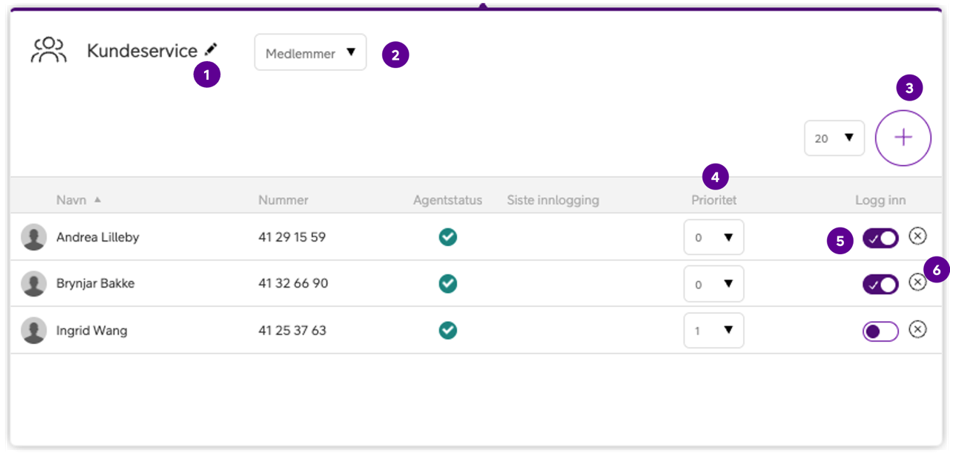Click Brynjar Bakke's green agent status checkmark

(448, 284)
